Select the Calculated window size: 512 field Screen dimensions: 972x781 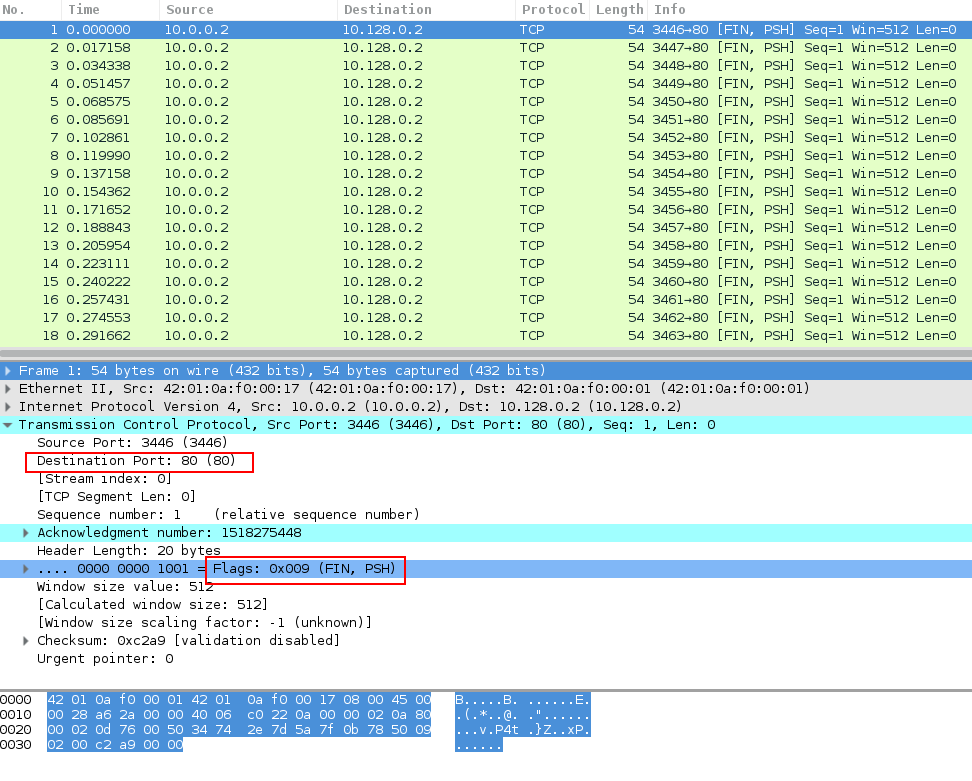(486, 604)
